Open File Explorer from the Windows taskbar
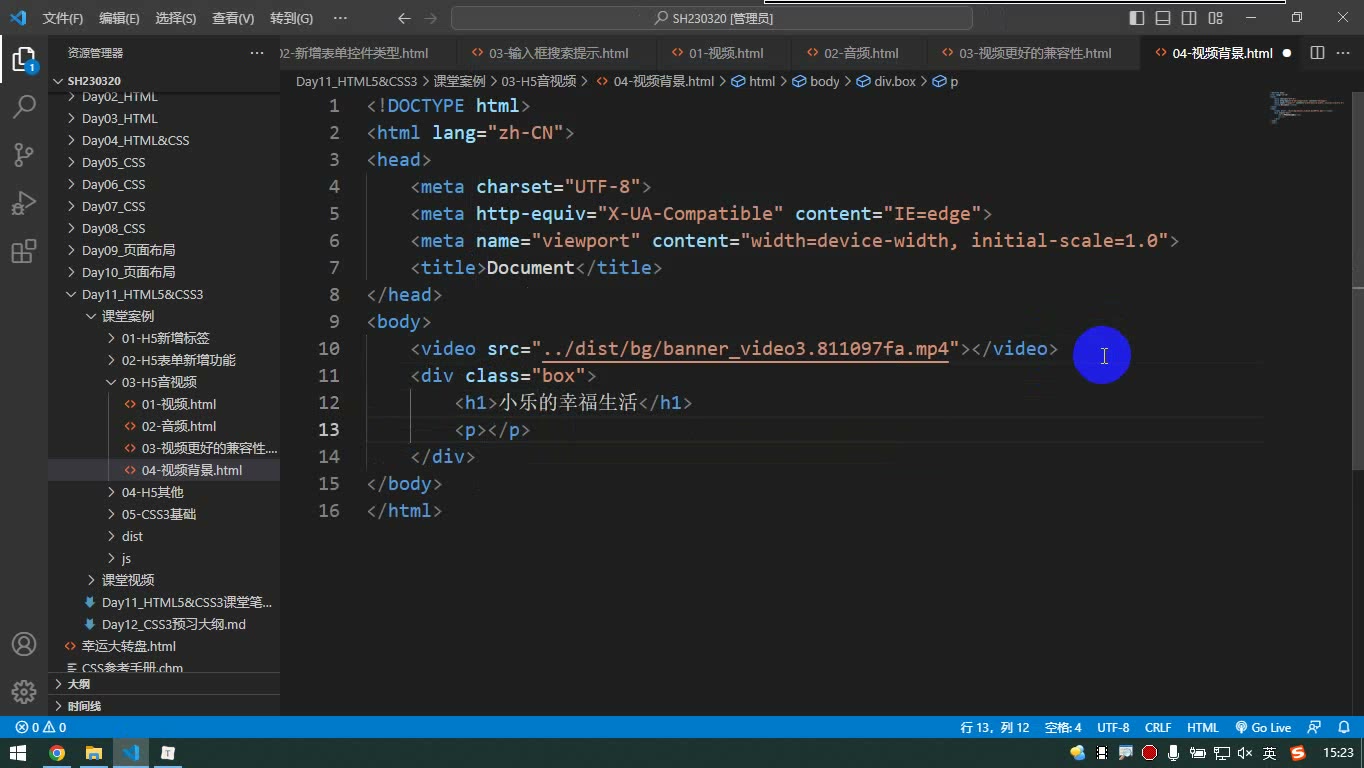Viewport: 1364px width, 768px height. (x=94, y=753)
